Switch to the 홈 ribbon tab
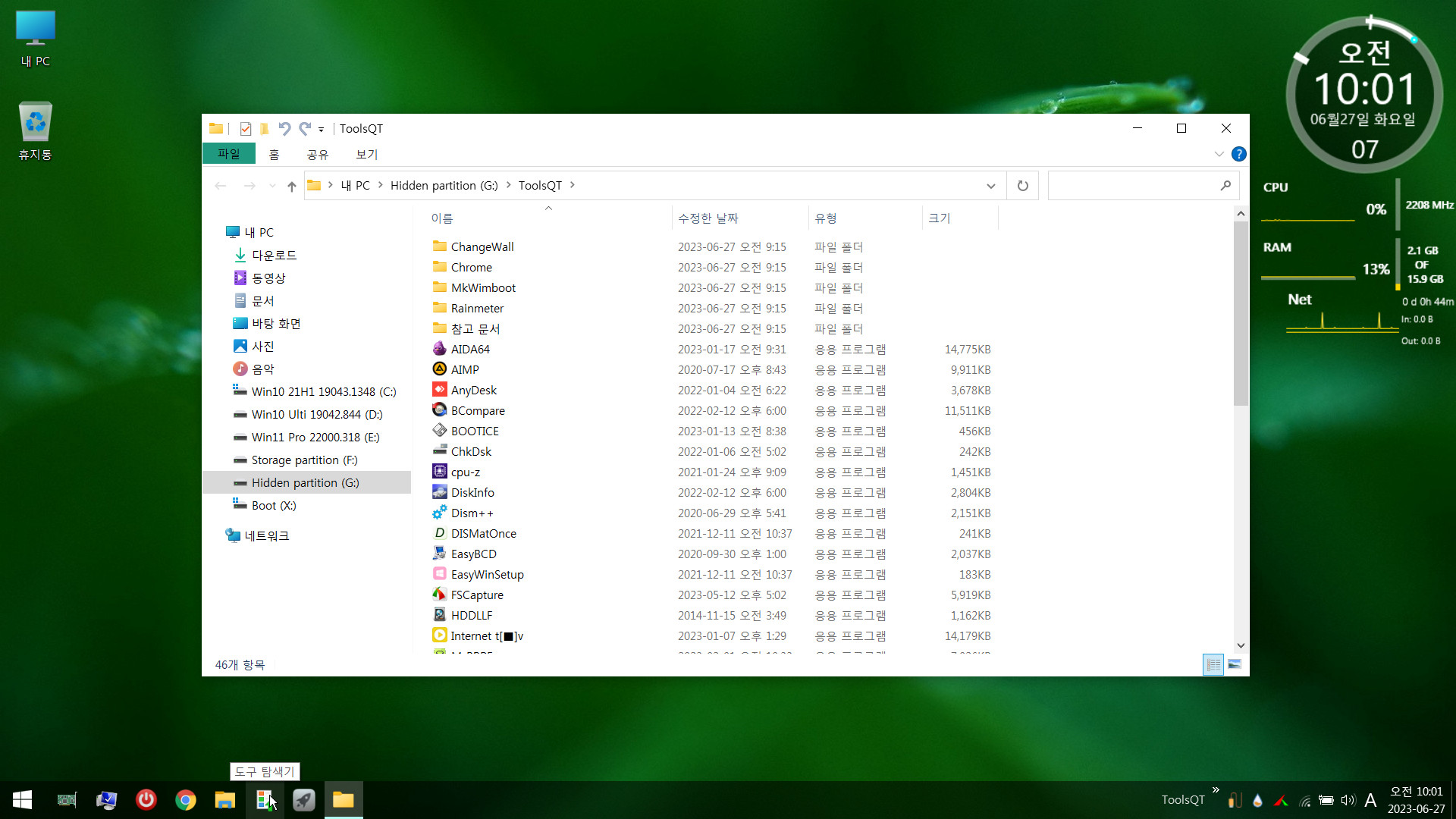The image size is (1456, 819). [x=274, y=154]
